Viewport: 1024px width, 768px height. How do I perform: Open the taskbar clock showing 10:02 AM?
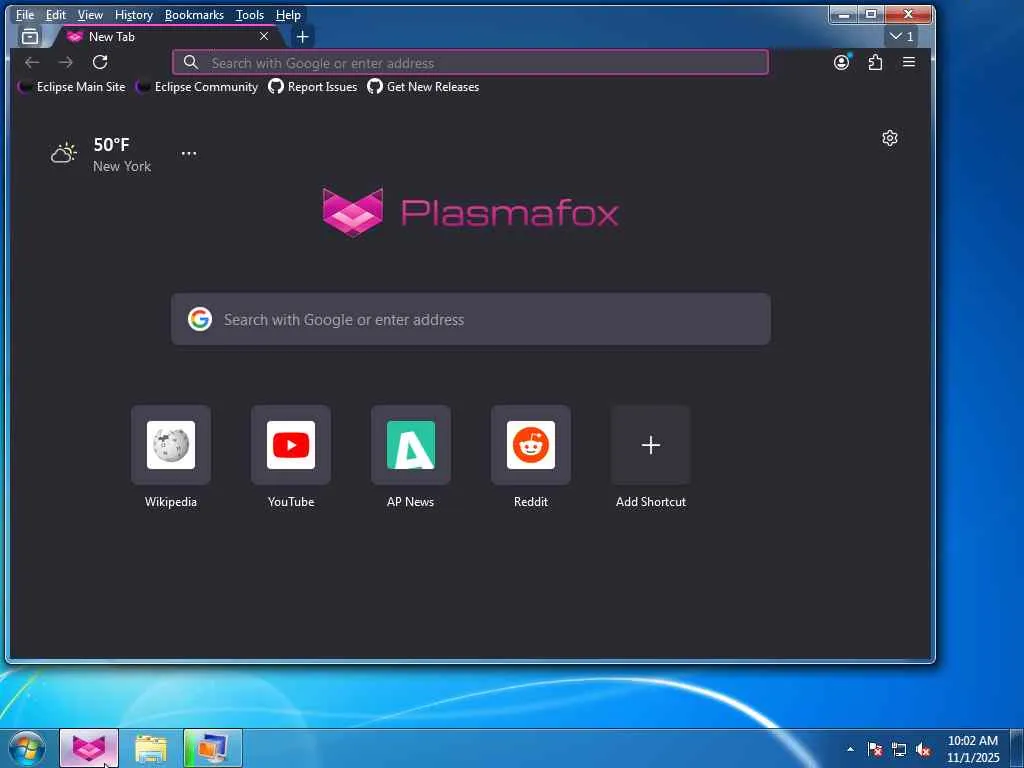tap(973, 749)
